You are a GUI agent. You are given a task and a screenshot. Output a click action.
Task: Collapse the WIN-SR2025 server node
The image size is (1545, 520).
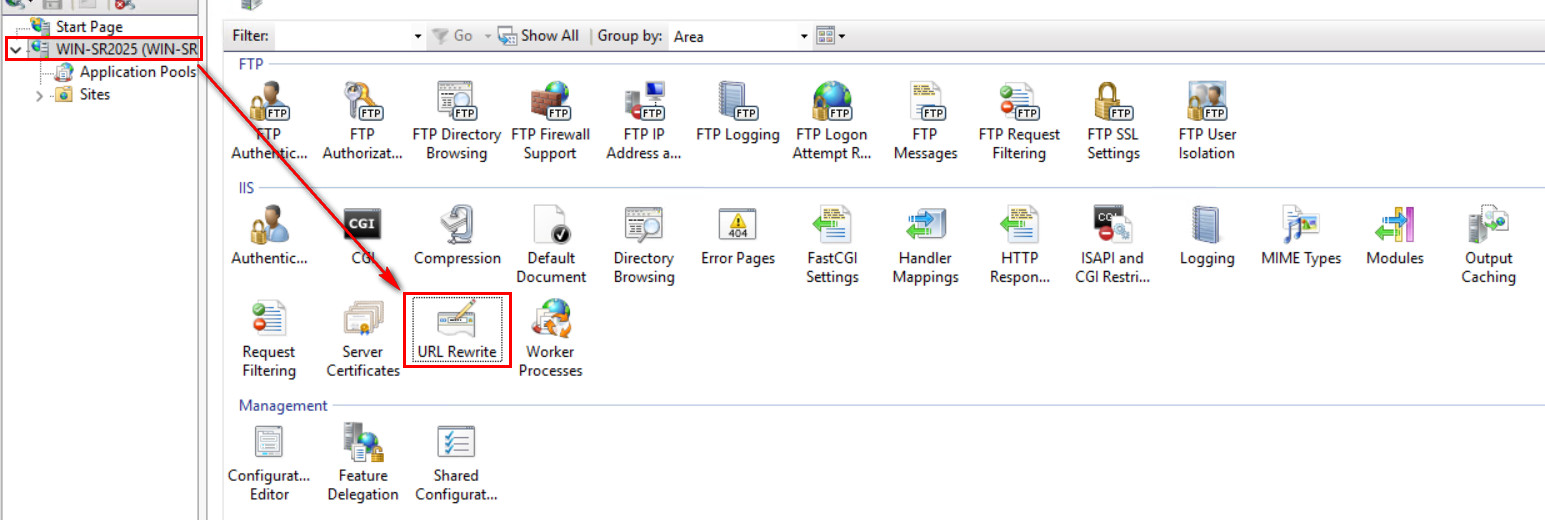[x=15, y=49]
